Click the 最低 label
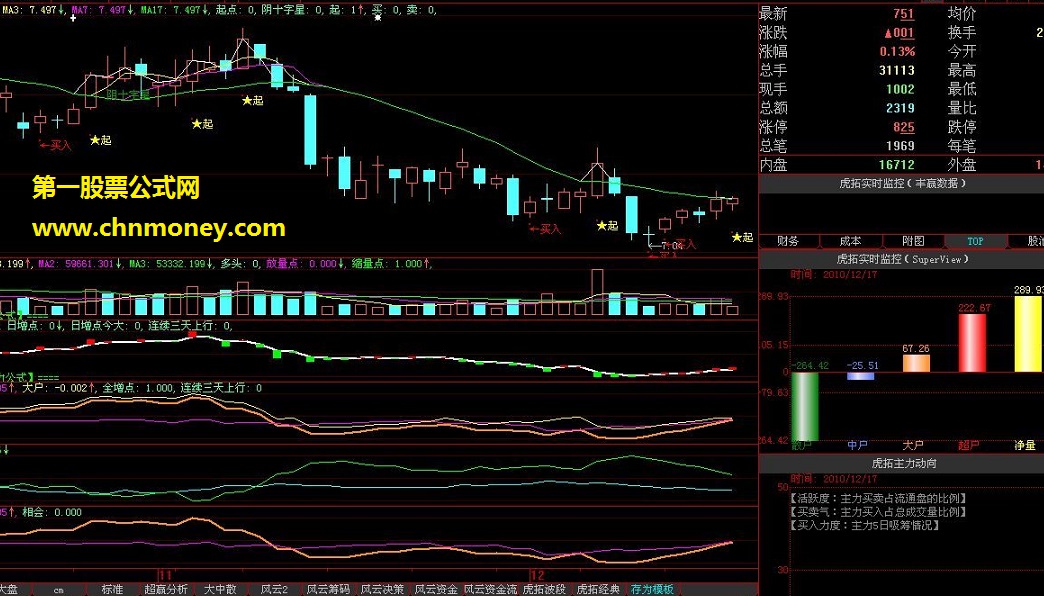The image size is (1044, 596). tap(961, 89)
